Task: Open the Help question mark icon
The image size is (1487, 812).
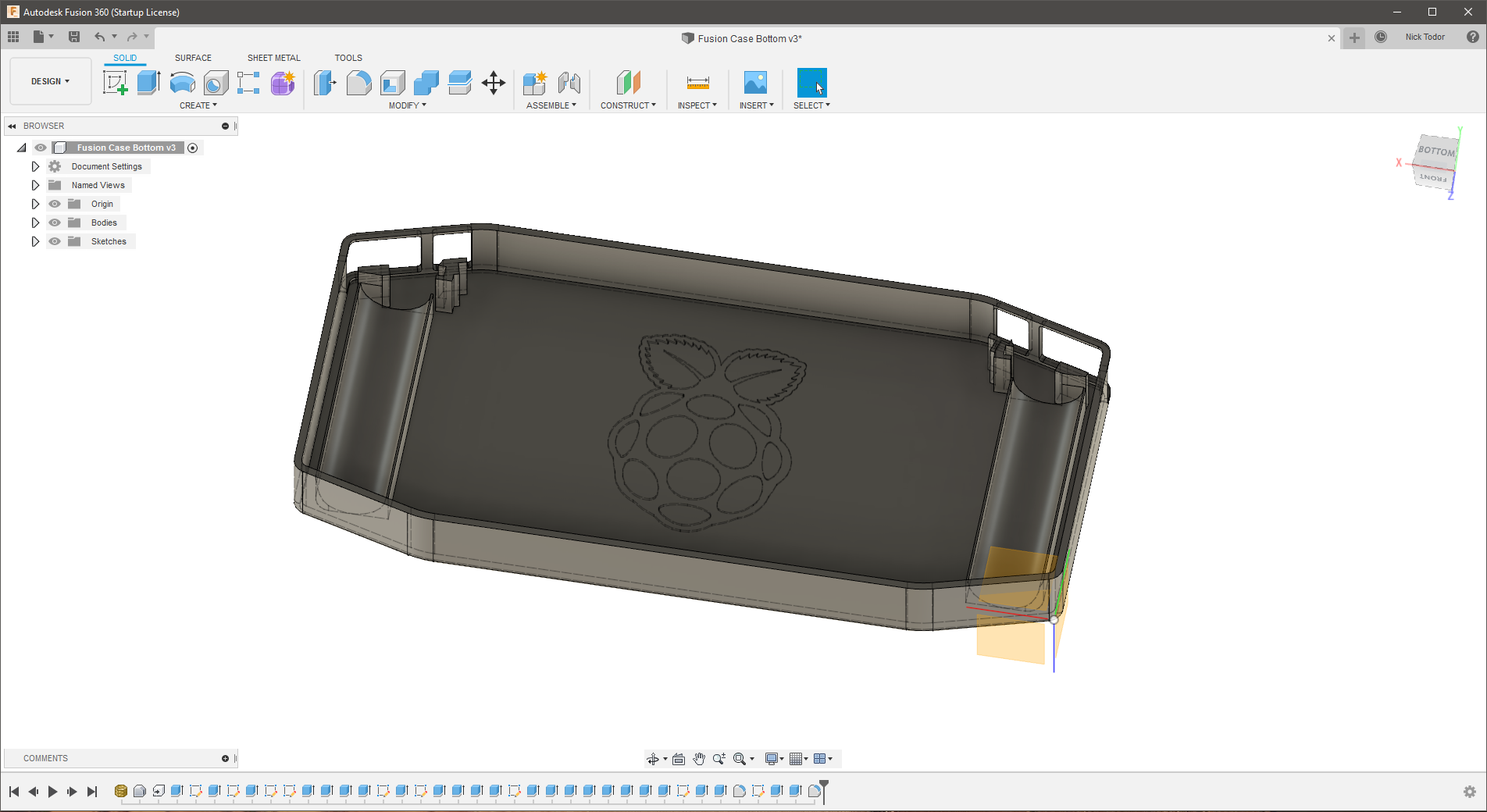Action: 1473,37
